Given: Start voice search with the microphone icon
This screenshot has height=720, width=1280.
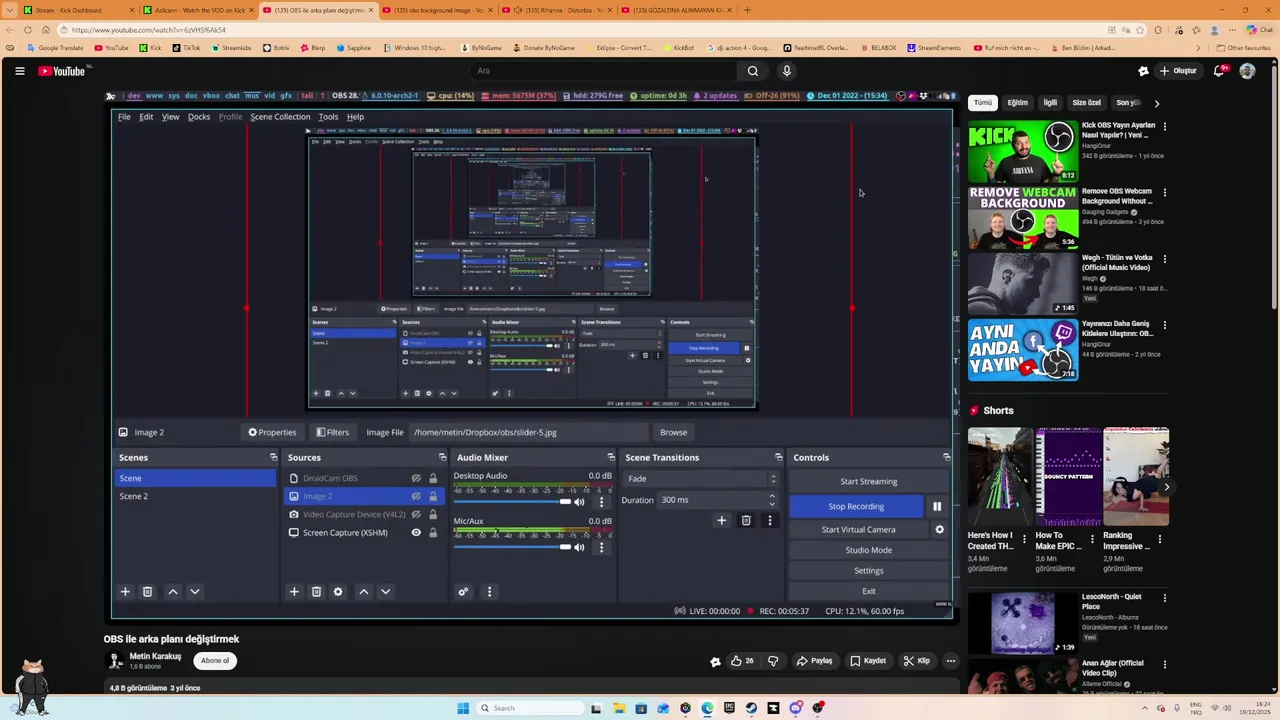Looking at the screenshot, I should (x=787, y=71).
